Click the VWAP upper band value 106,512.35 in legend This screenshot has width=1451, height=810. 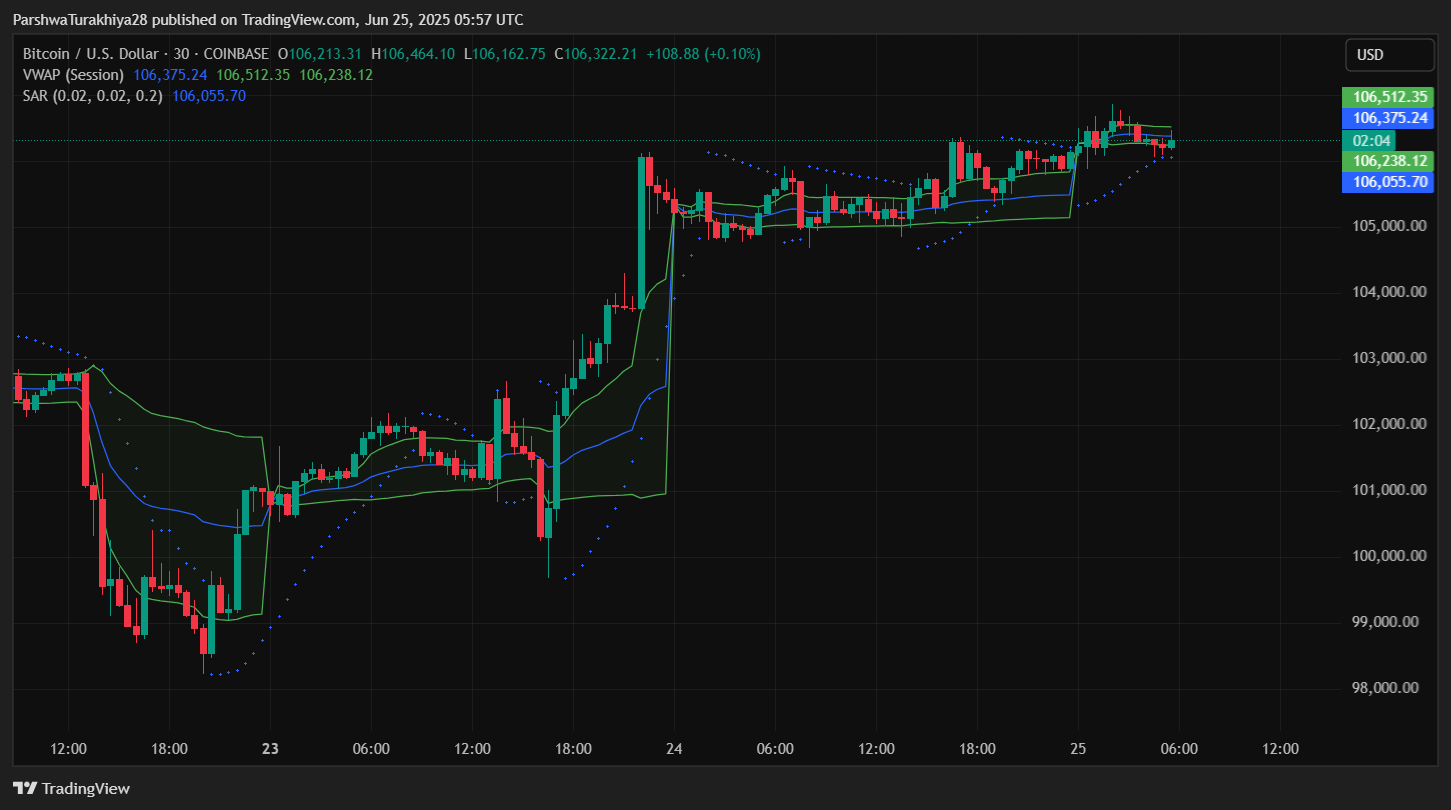(x=254, y=74)
